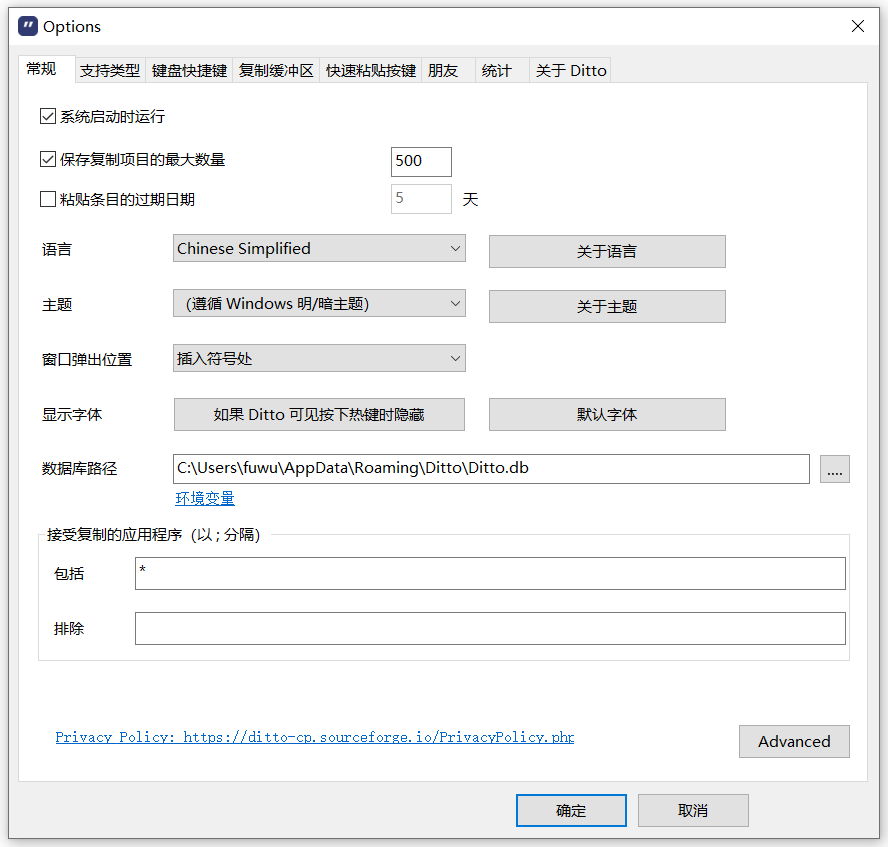Open the 支持类型 tab
The image size is (888, 847).
[110, 71]
